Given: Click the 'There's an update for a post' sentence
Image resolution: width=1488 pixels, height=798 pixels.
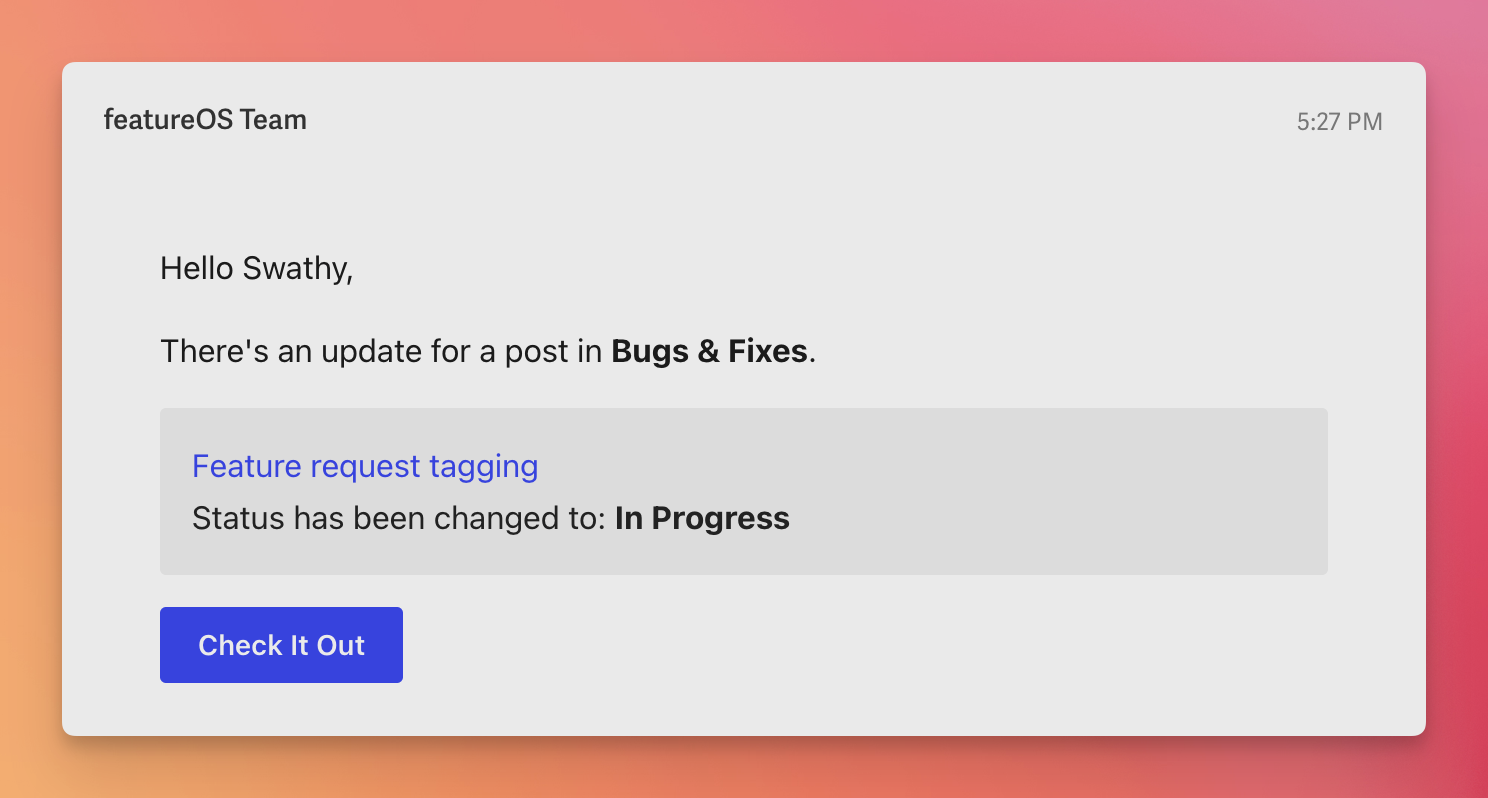Looking at the screenshot, I should pos(380,351).
